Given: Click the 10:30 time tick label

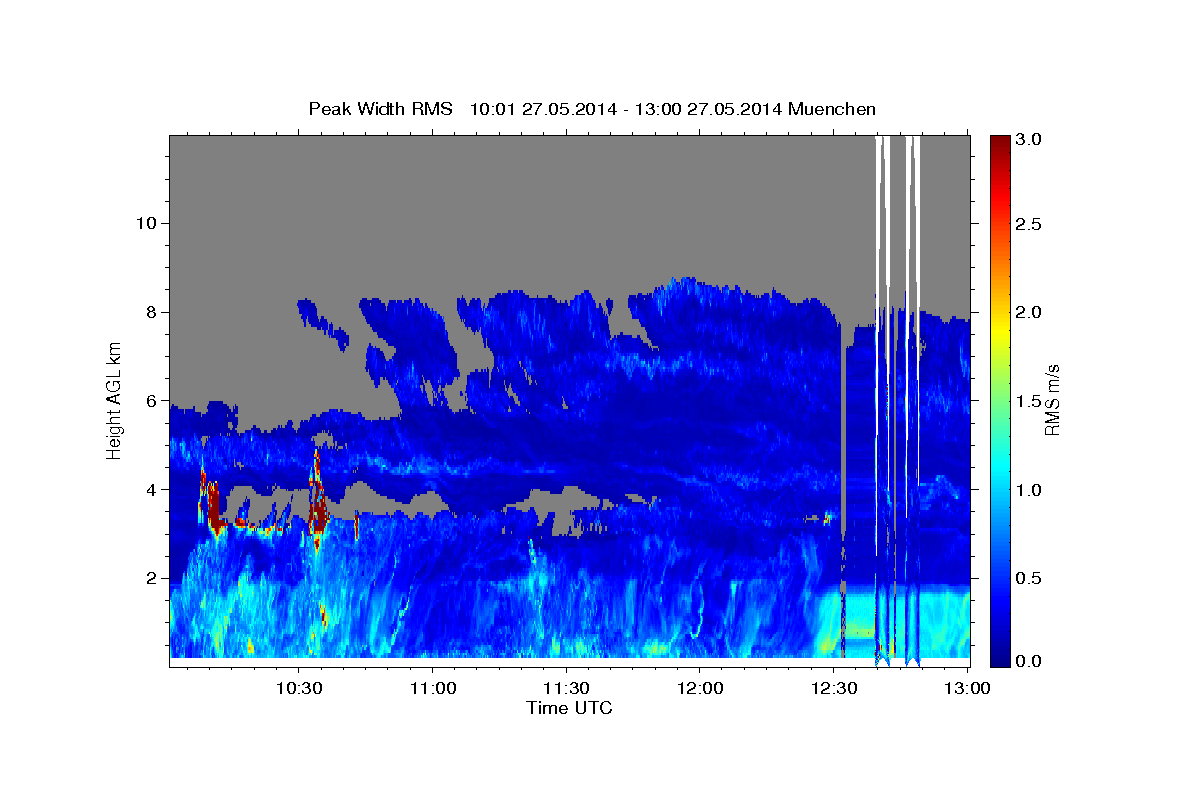Looking at the screenshot, I should (299, 689).
